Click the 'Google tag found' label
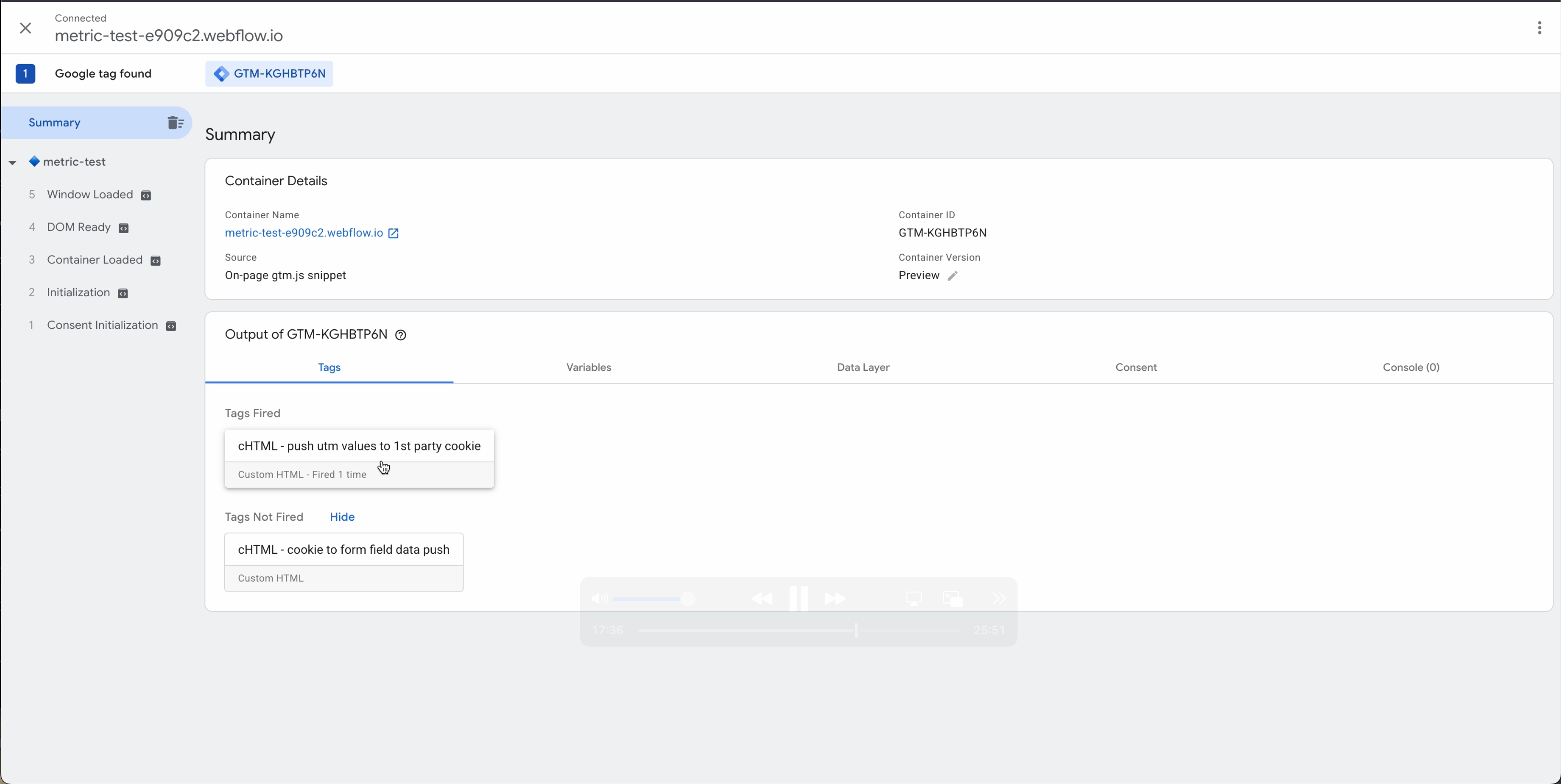1561x784 pixels. (x=103, y=74)
